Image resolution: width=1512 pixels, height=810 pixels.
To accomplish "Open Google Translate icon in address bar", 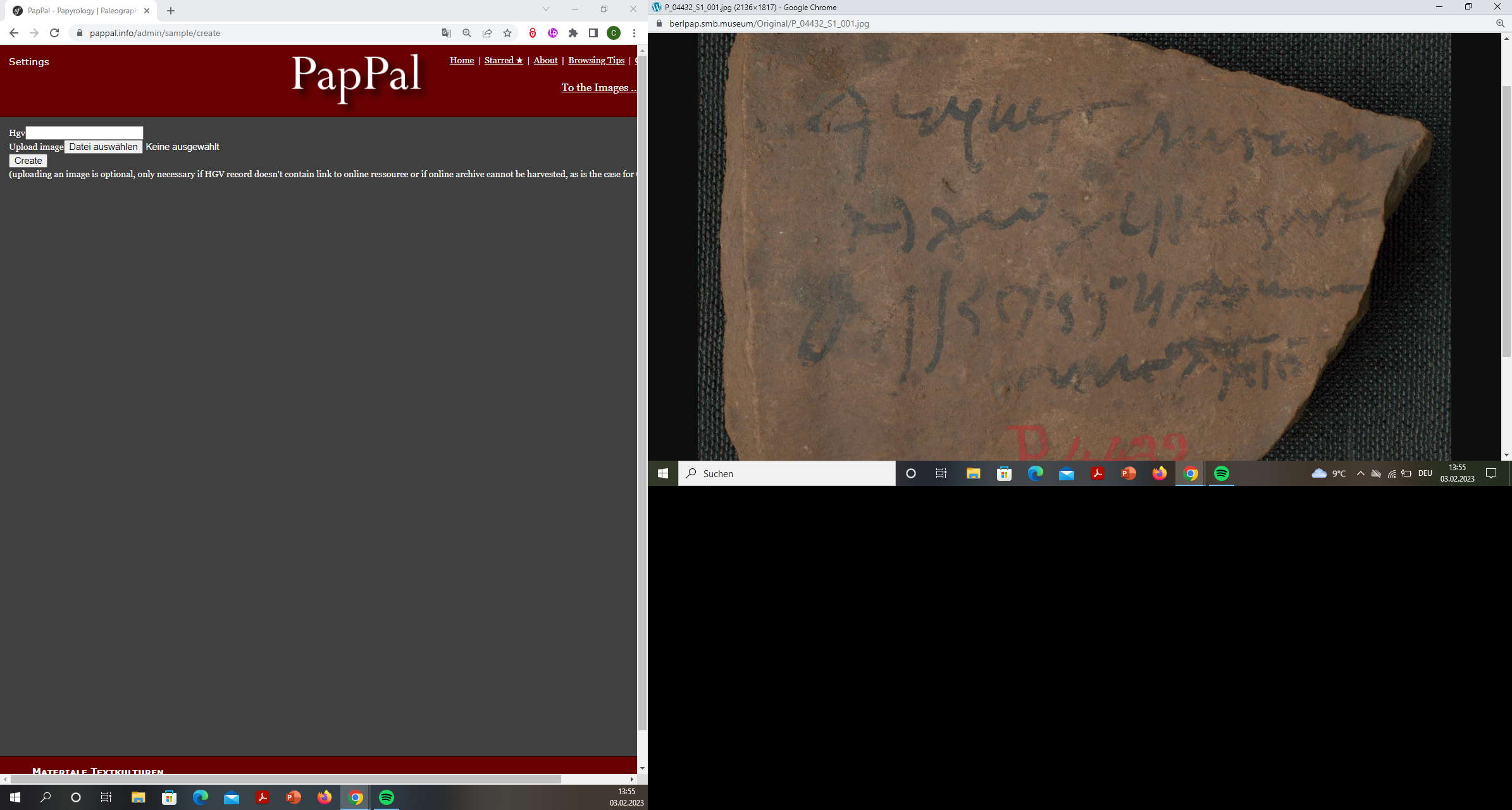I will (x=447, y=33).
